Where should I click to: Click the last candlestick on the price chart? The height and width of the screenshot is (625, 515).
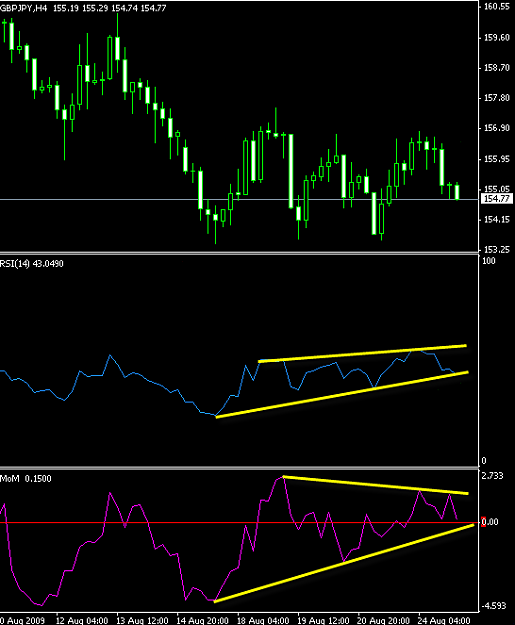click(457, 192)
